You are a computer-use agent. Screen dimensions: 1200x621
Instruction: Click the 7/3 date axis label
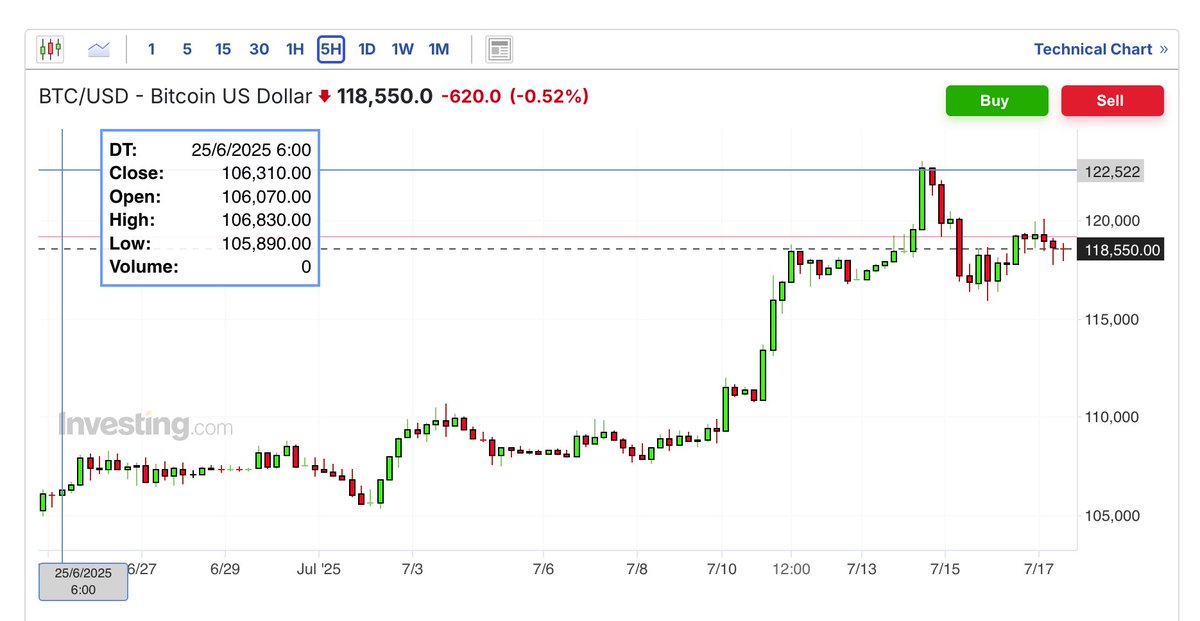(412, 569)
